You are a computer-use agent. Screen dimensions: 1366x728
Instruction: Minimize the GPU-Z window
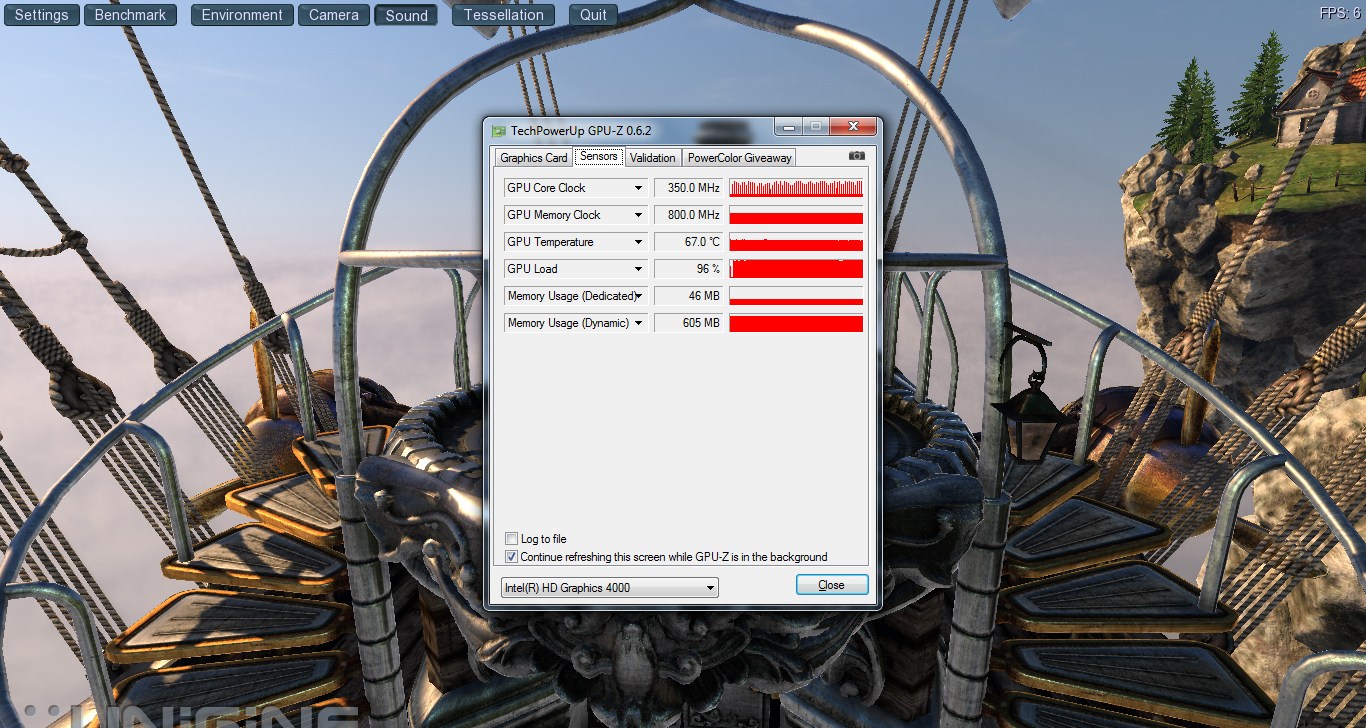pyautogui.click(x=788, y=126)
